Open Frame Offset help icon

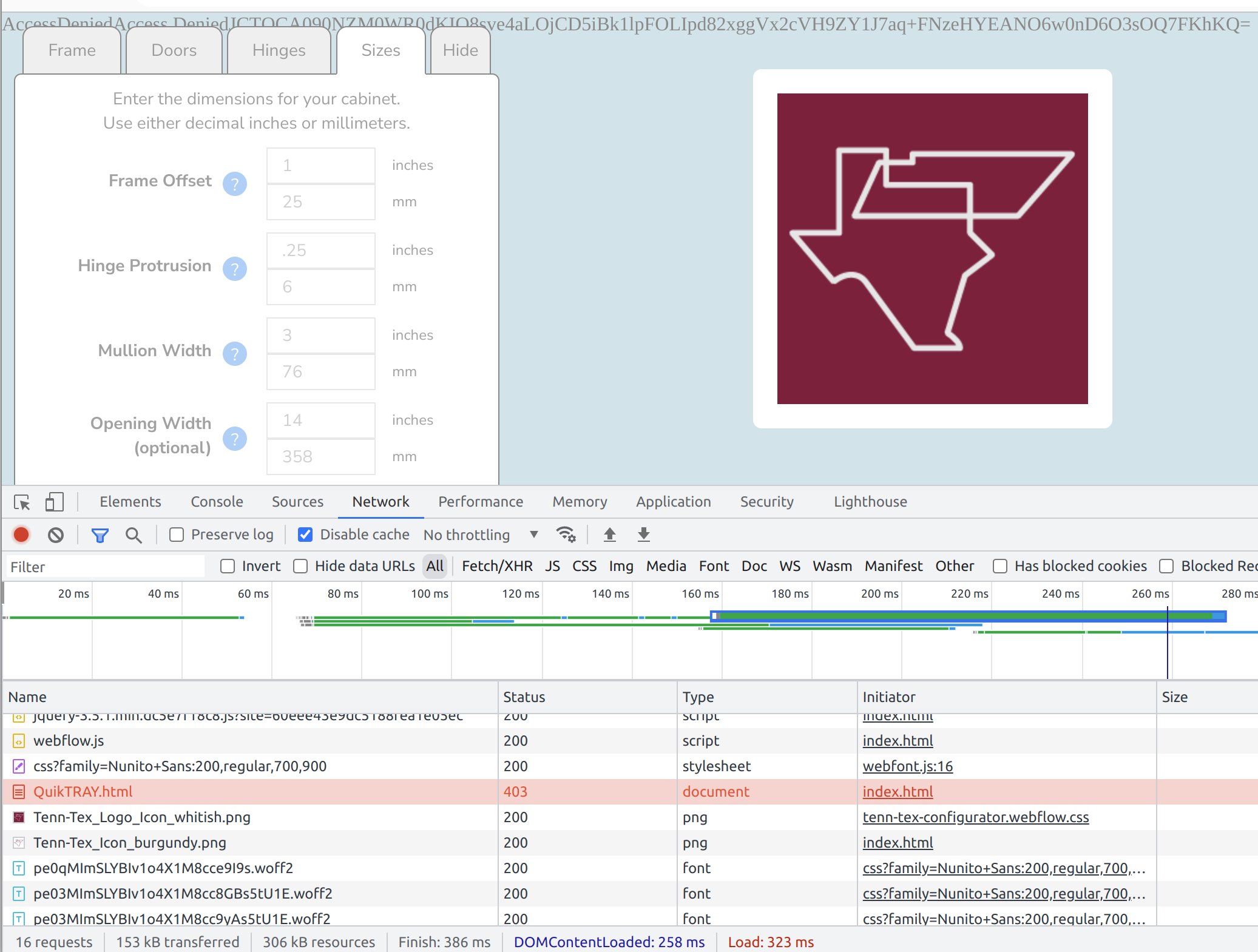tap(235, 183)
